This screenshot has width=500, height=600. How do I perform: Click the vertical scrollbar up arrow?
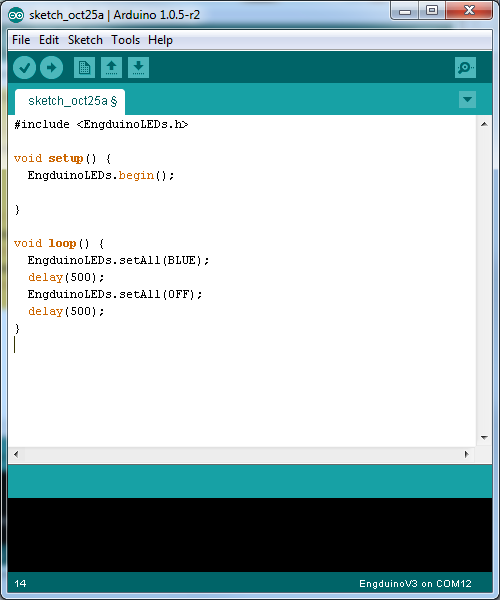pyautogui.click(x=484, y=124)
